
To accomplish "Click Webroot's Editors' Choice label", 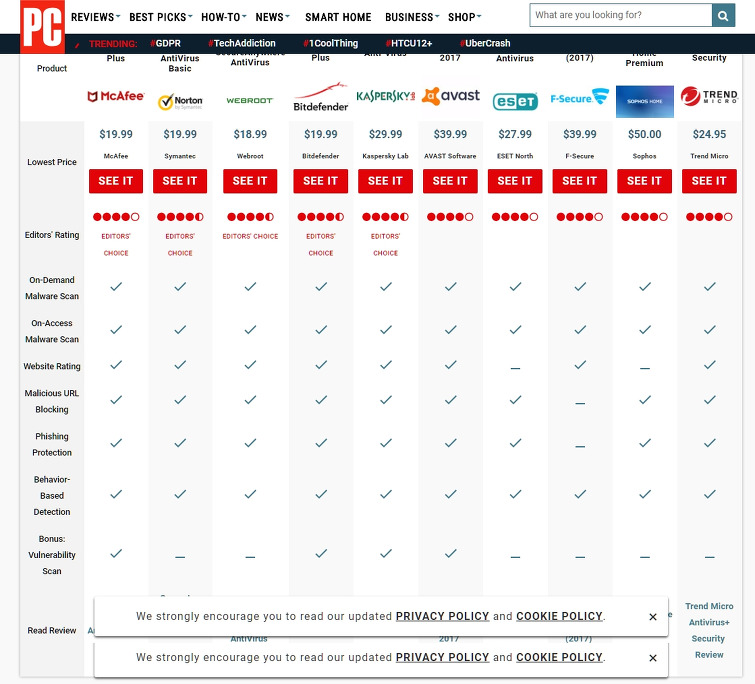I will (250, 236).
